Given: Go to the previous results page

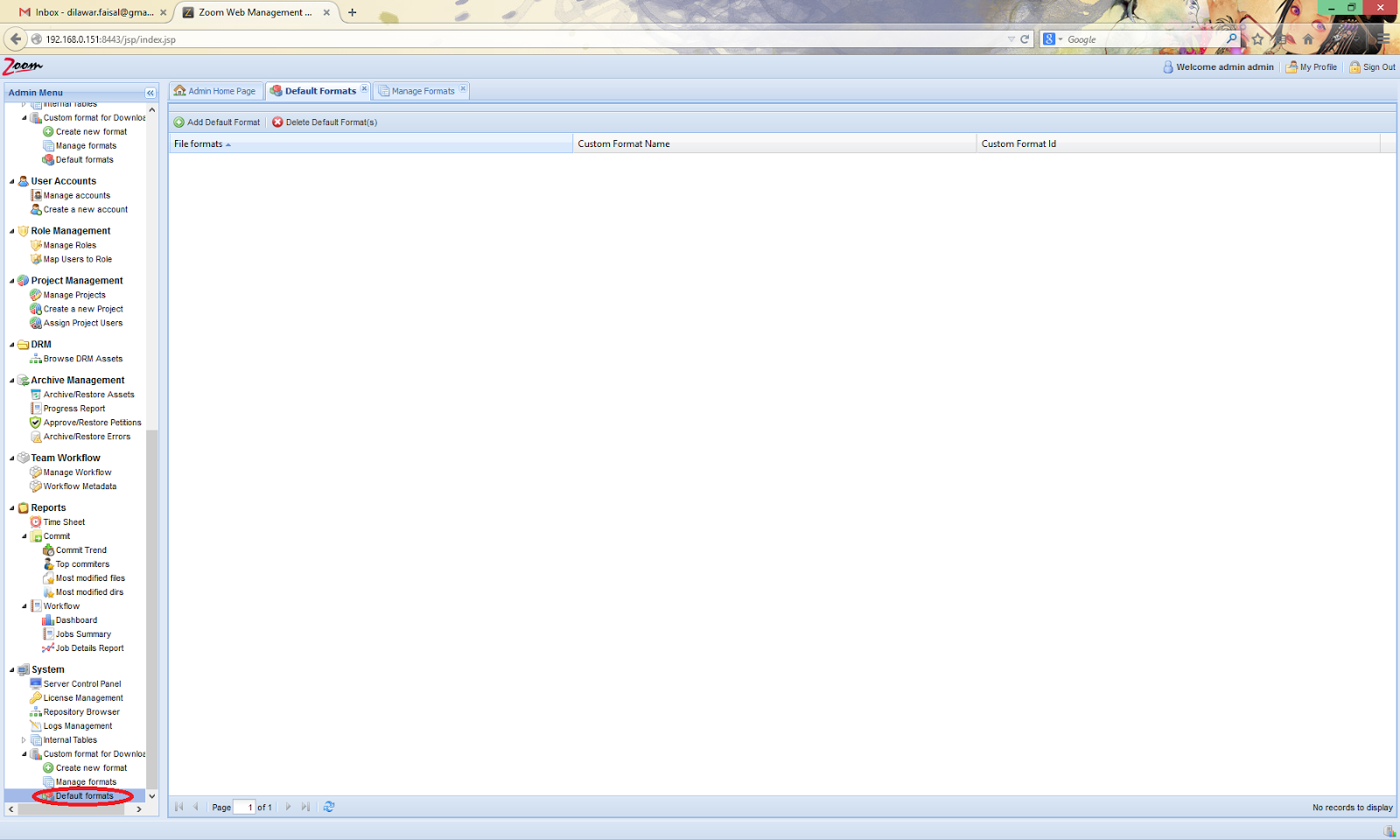Looking at the screenshot, I should click(196, 807).
